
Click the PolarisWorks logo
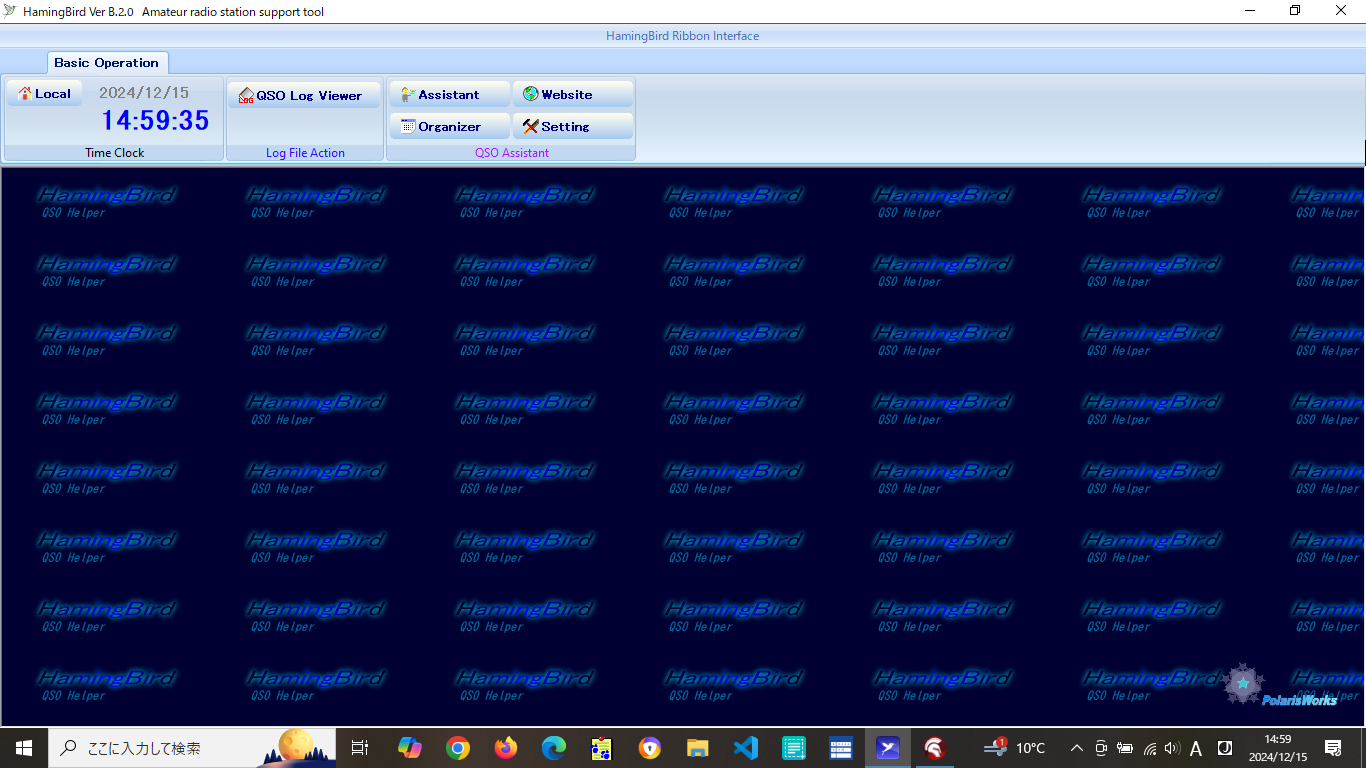pyautogui.click(x=1281, y=686)
